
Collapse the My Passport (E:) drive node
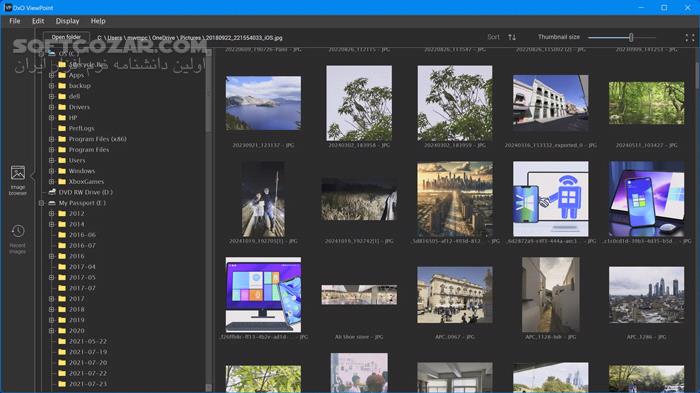(x=41, y=203)
